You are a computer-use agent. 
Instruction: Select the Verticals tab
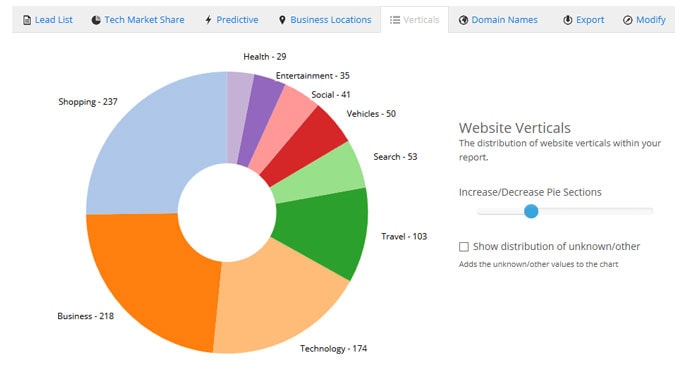(x=414, y=20)
